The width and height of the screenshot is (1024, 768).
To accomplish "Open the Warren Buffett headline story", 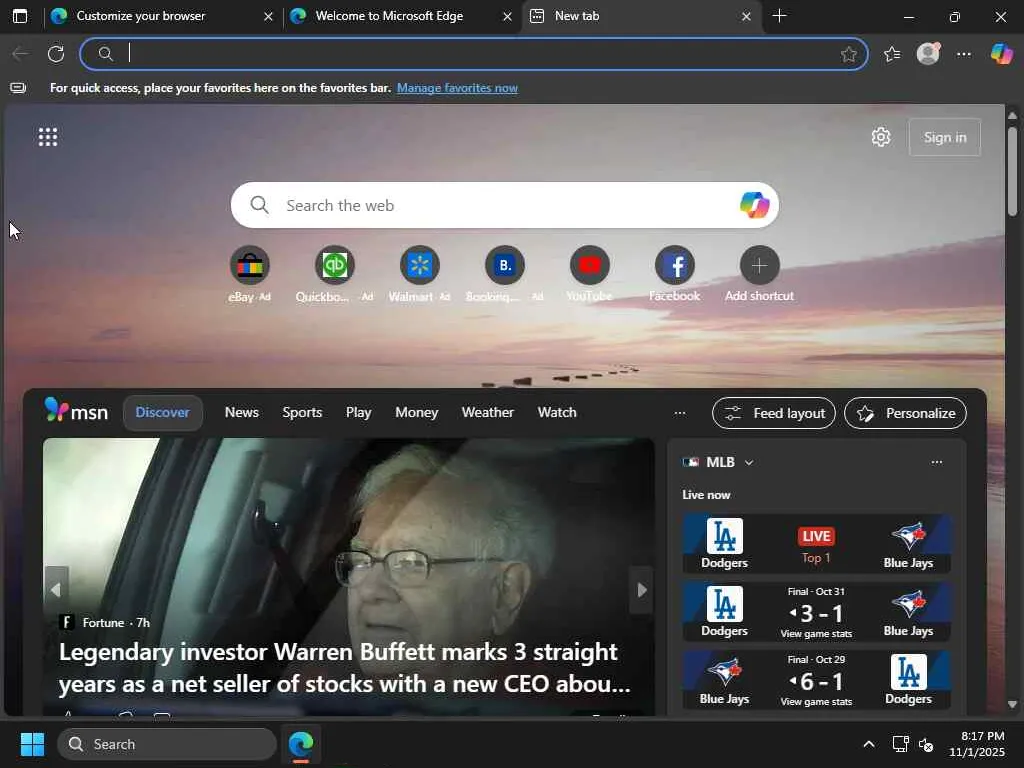I will (345, 668).
